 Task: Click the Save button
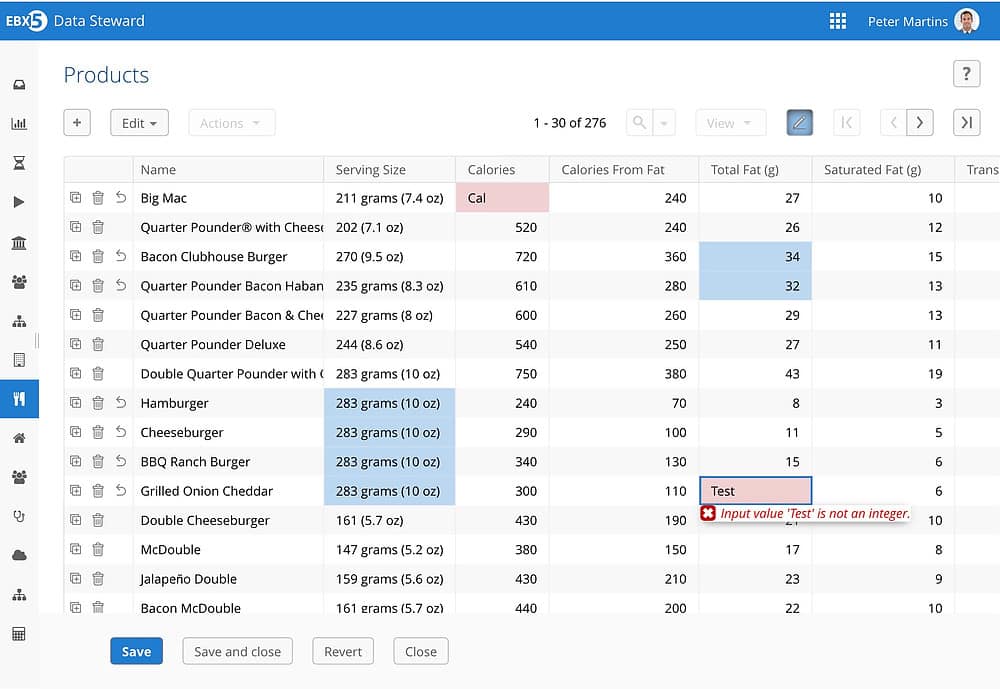click(x=136, y=651)
